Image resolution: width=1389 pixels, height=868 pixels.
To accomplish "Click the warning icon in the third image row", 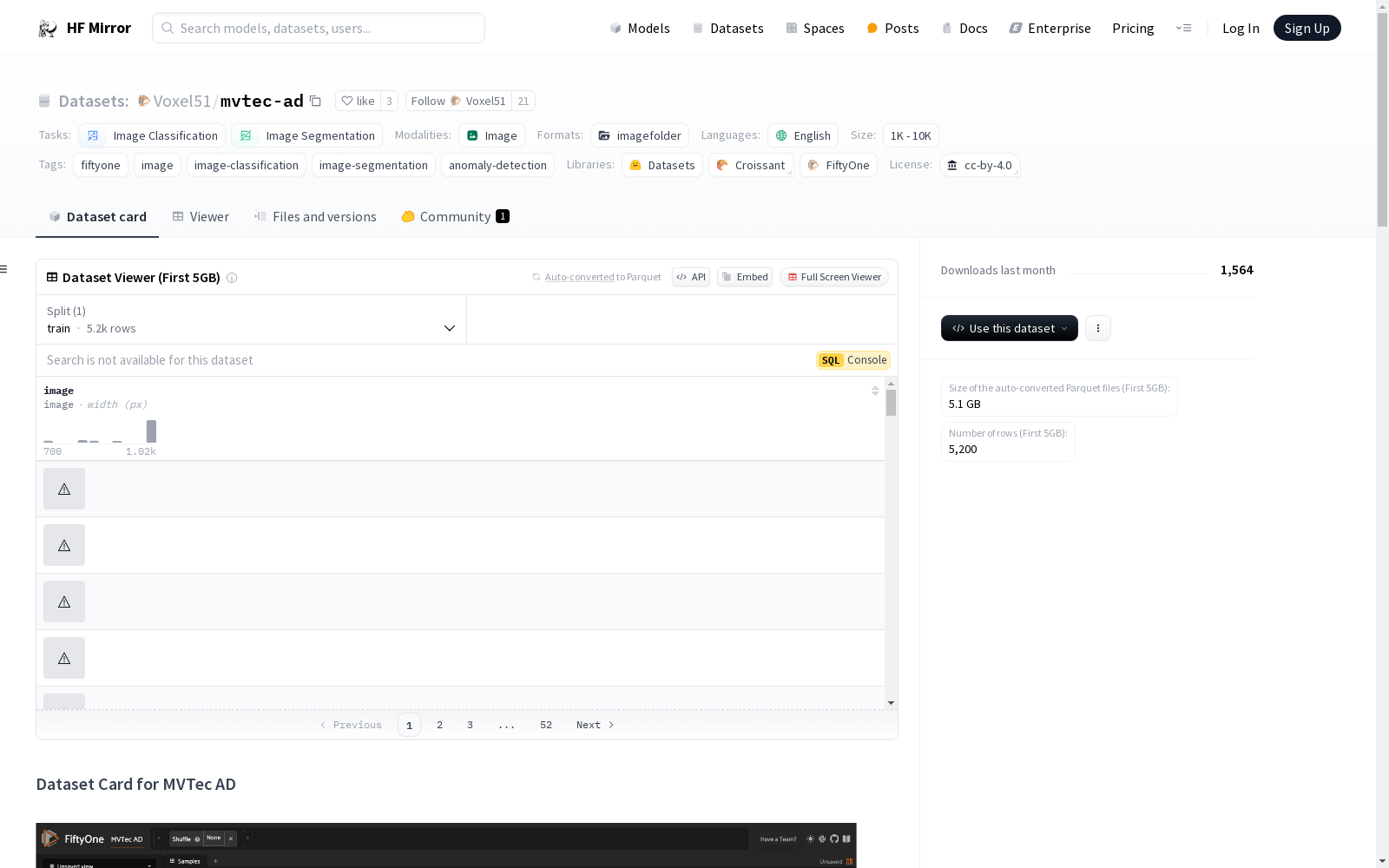I will click(64, 602).
